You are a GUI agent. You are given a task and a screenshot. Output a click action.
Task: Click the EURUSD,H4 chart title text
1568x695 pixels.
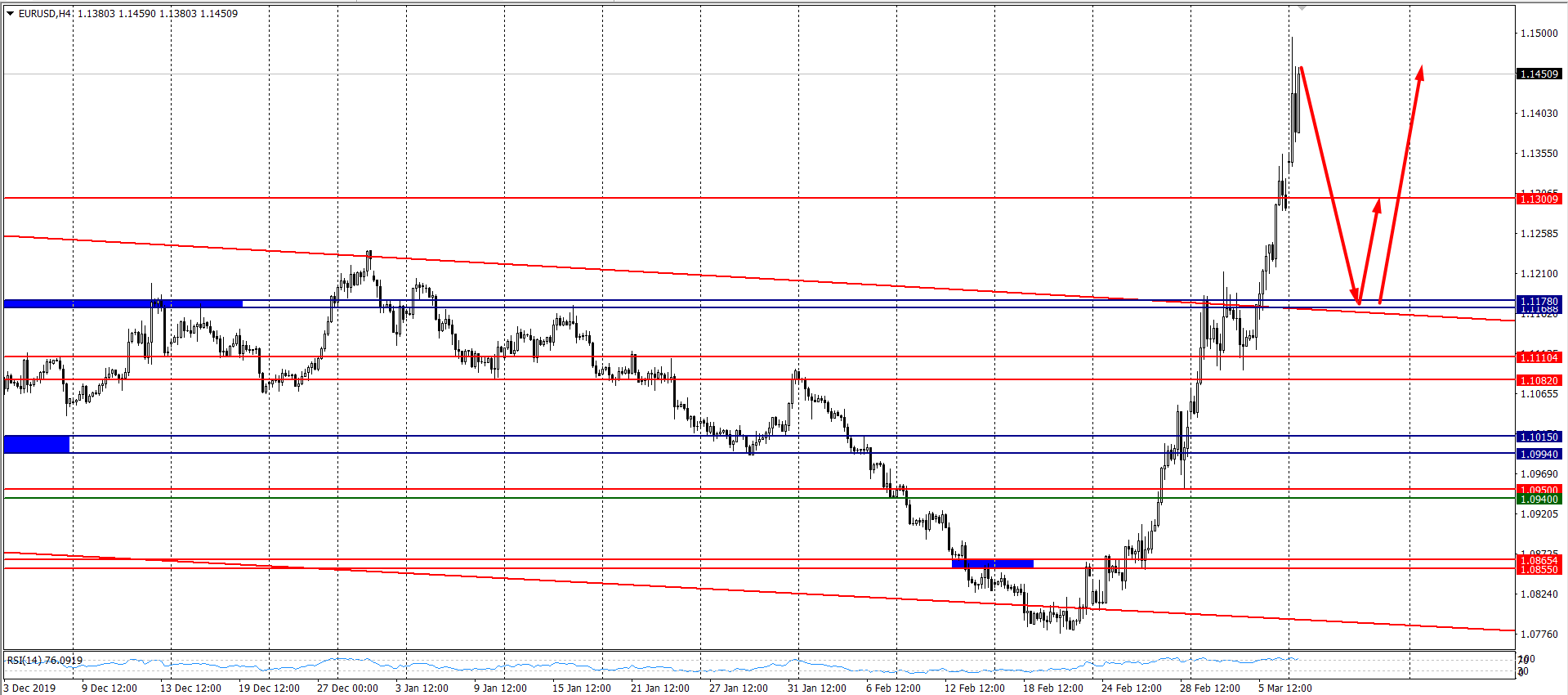tap(45, 14)
